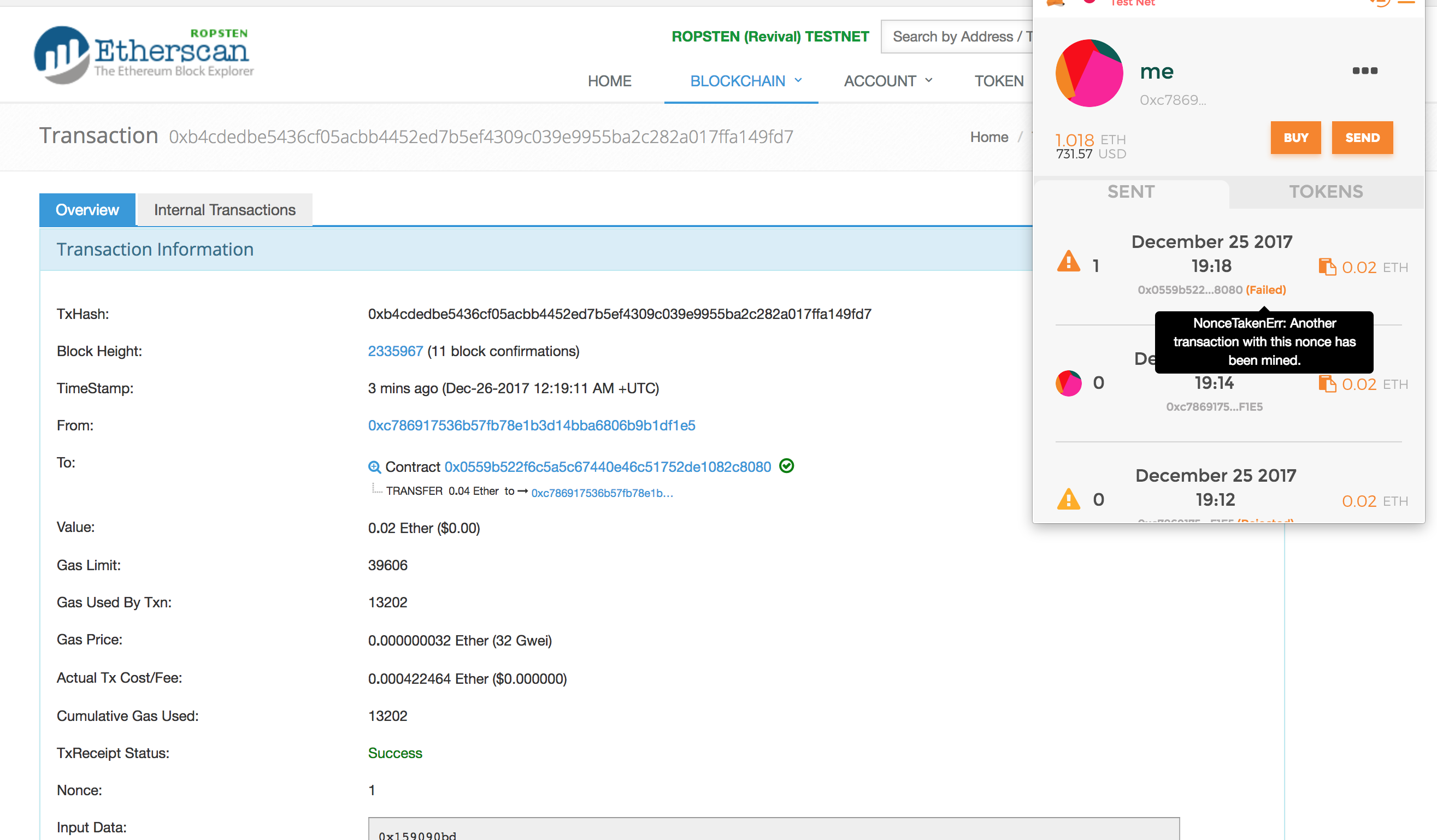The width and height of the screenshot is (1437, 840).
Task: Open the TOKEN menu
Action: pyautogui.click(x=998, y=81)
